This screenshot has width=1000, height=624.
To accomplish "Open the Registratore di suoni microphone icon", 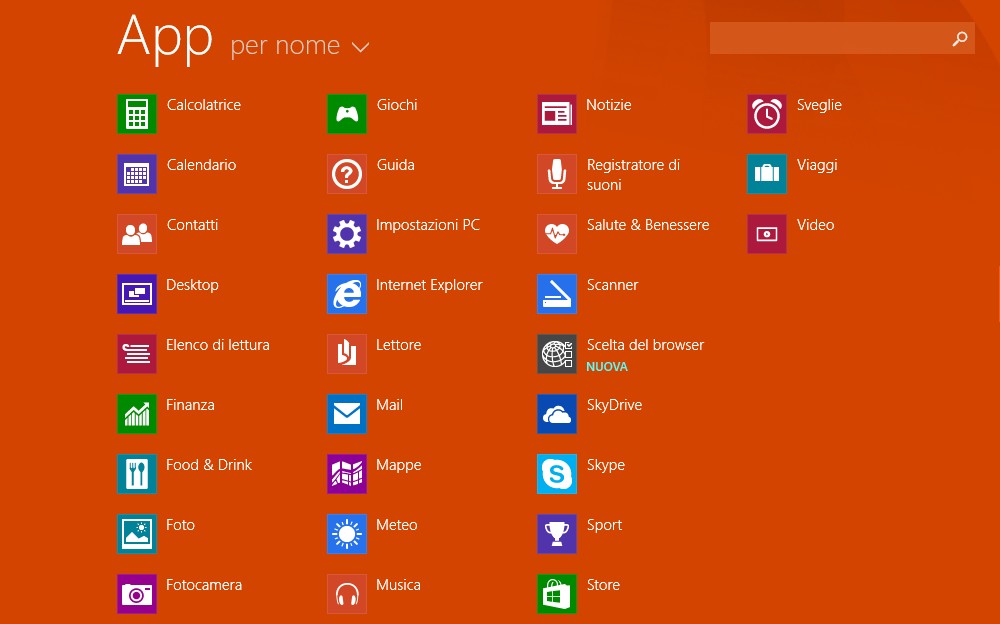I will pos(557,174).
